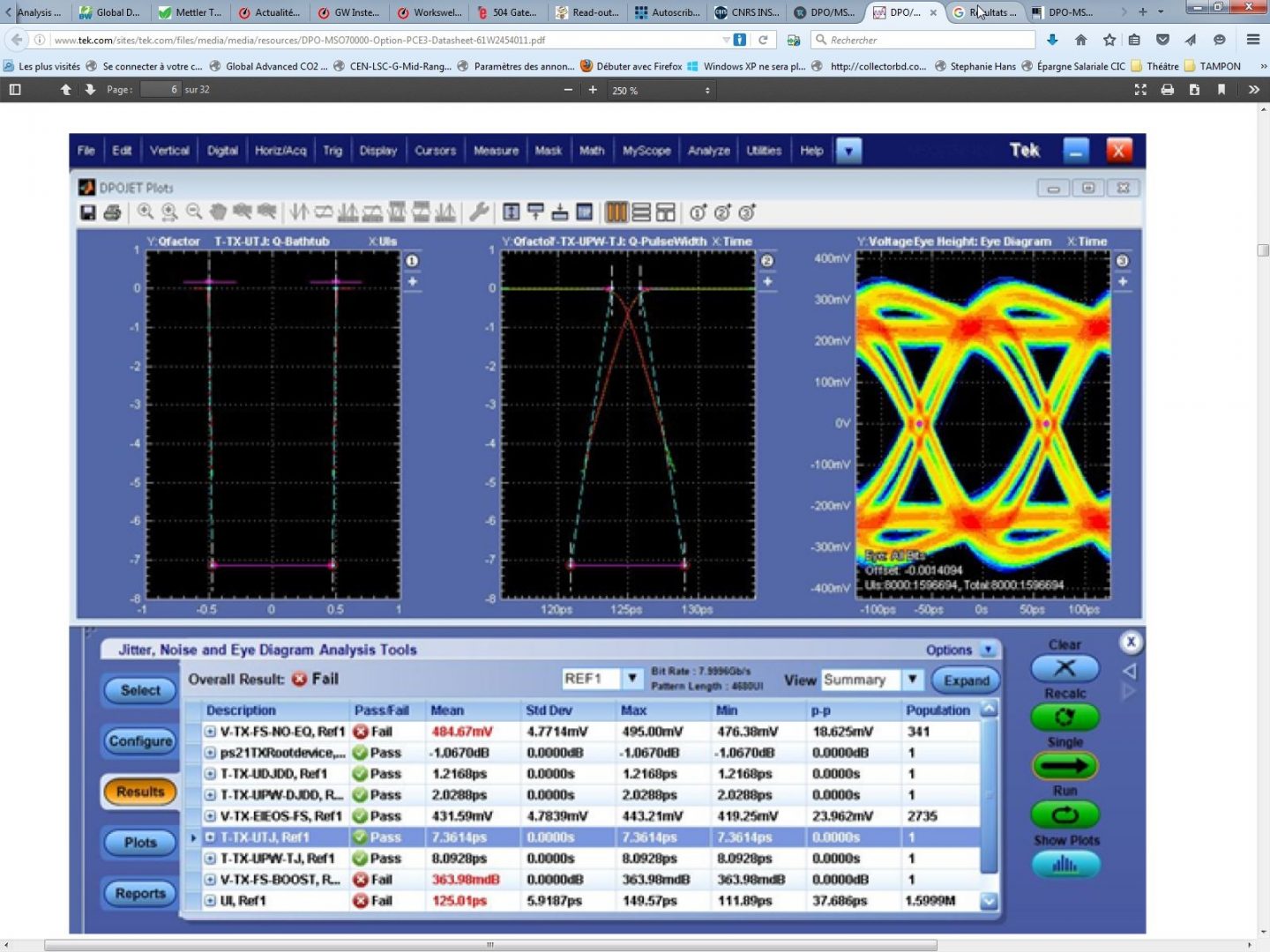Click the Clear X button
The image size is (1270, 952).
pyautogui.click(x=1065, y=668)
